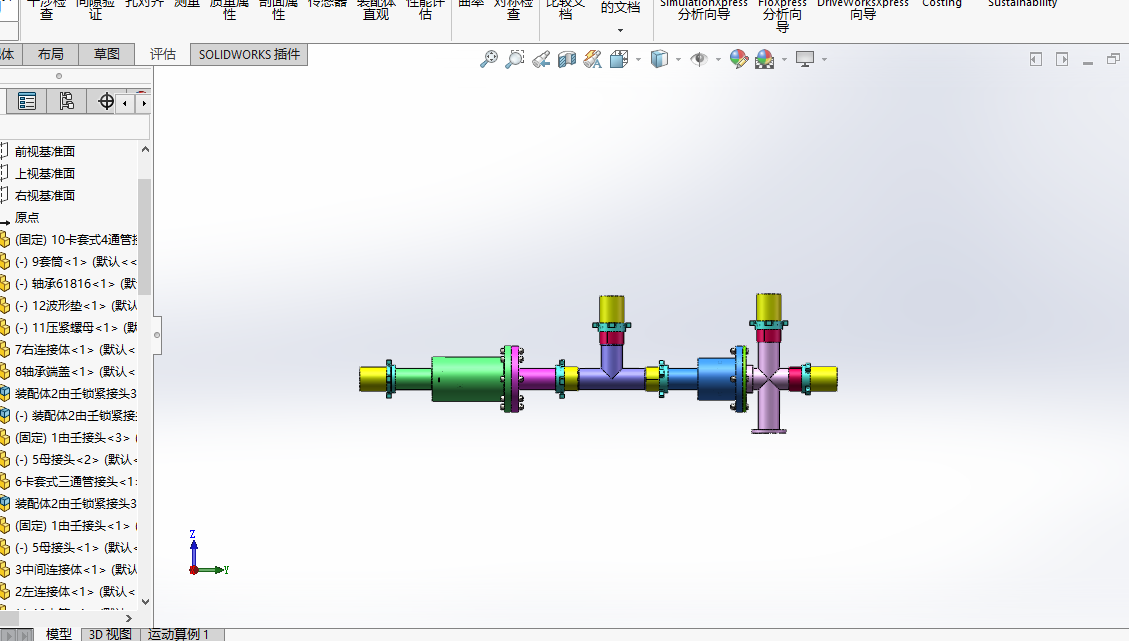Open the Display Style dropdown arrow
The image size is (1129, 641).
678,59
